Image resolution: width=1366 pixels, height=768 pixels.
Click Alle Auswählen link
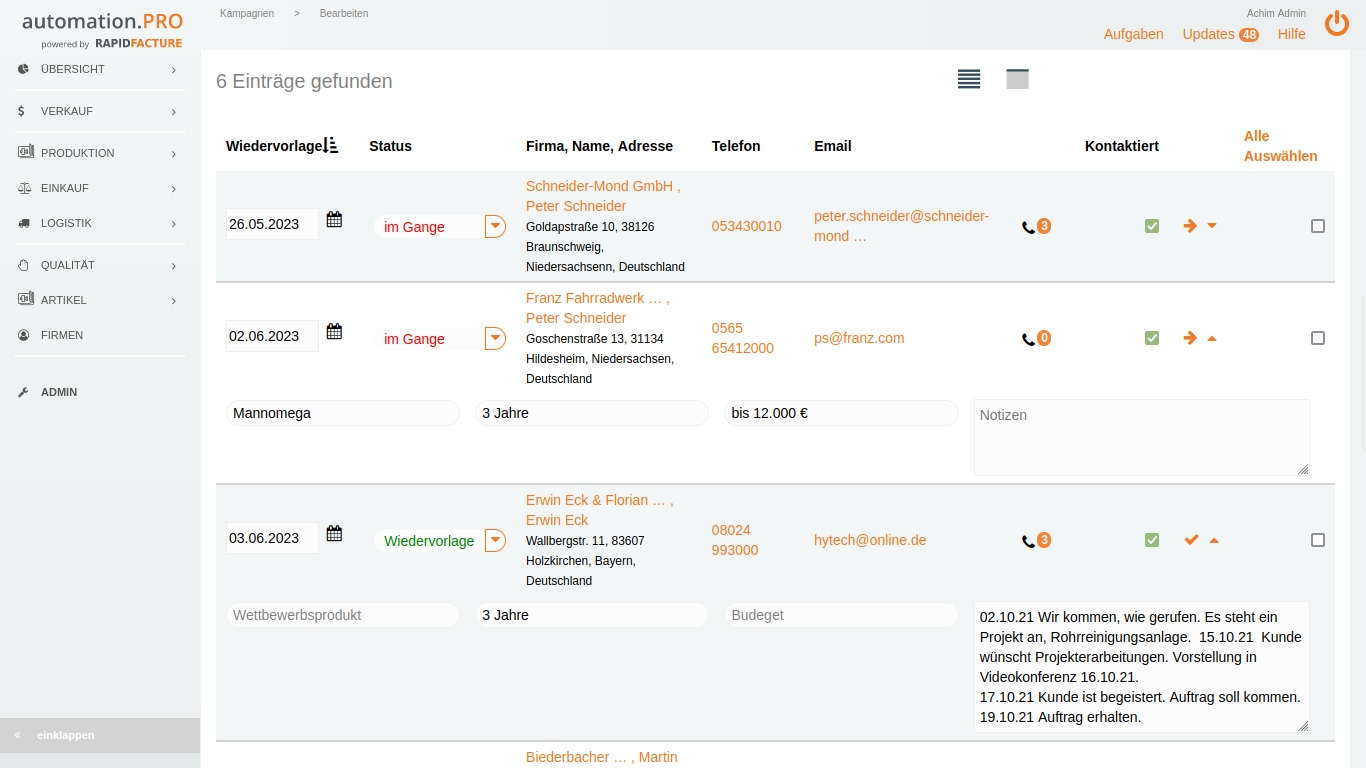(x=1280, y=146)
